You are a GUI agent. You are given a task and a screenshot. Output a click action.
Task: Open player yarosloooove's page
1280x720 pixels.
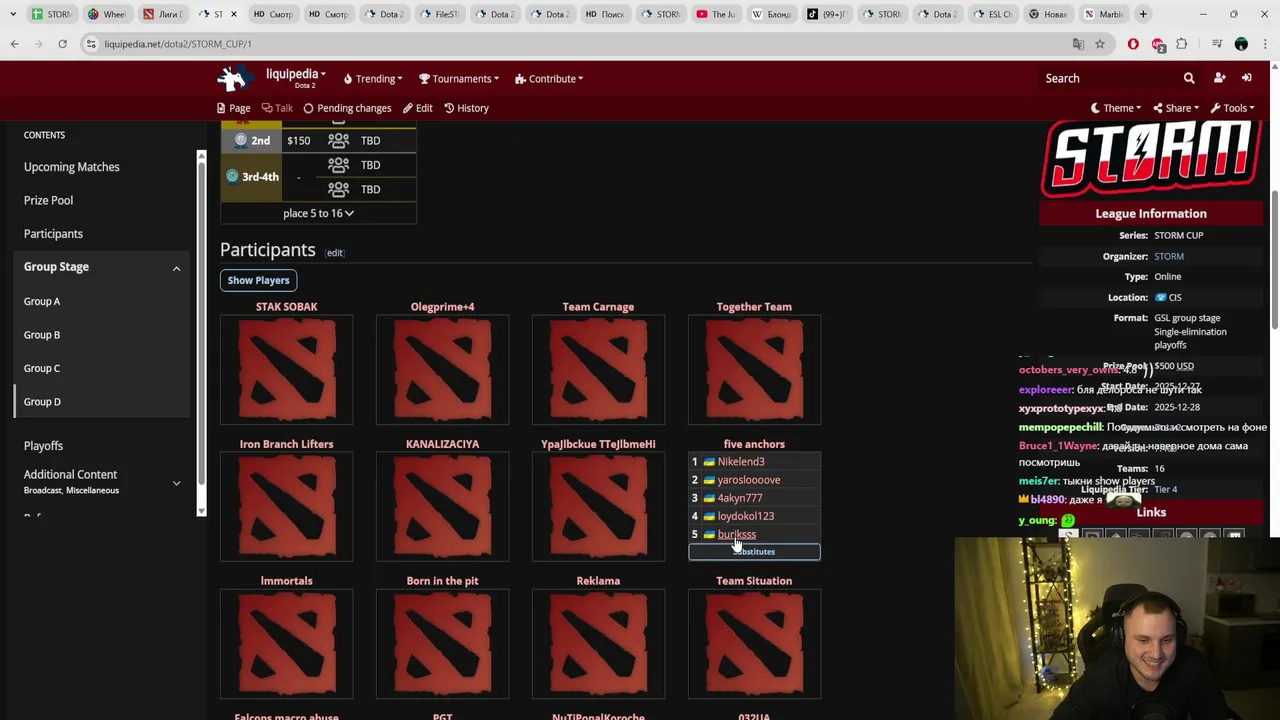point(748,480)
